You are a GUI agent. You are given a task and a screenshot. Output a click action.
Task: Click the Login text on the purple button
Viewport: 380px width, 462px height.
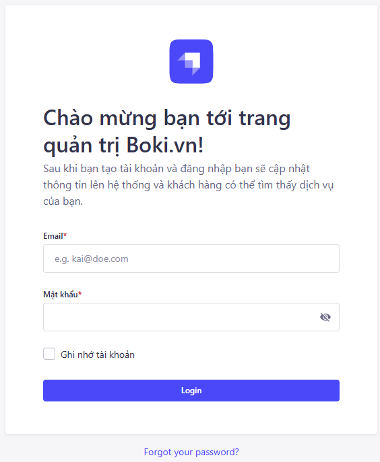pyautogui.click(x=191, y=390)
